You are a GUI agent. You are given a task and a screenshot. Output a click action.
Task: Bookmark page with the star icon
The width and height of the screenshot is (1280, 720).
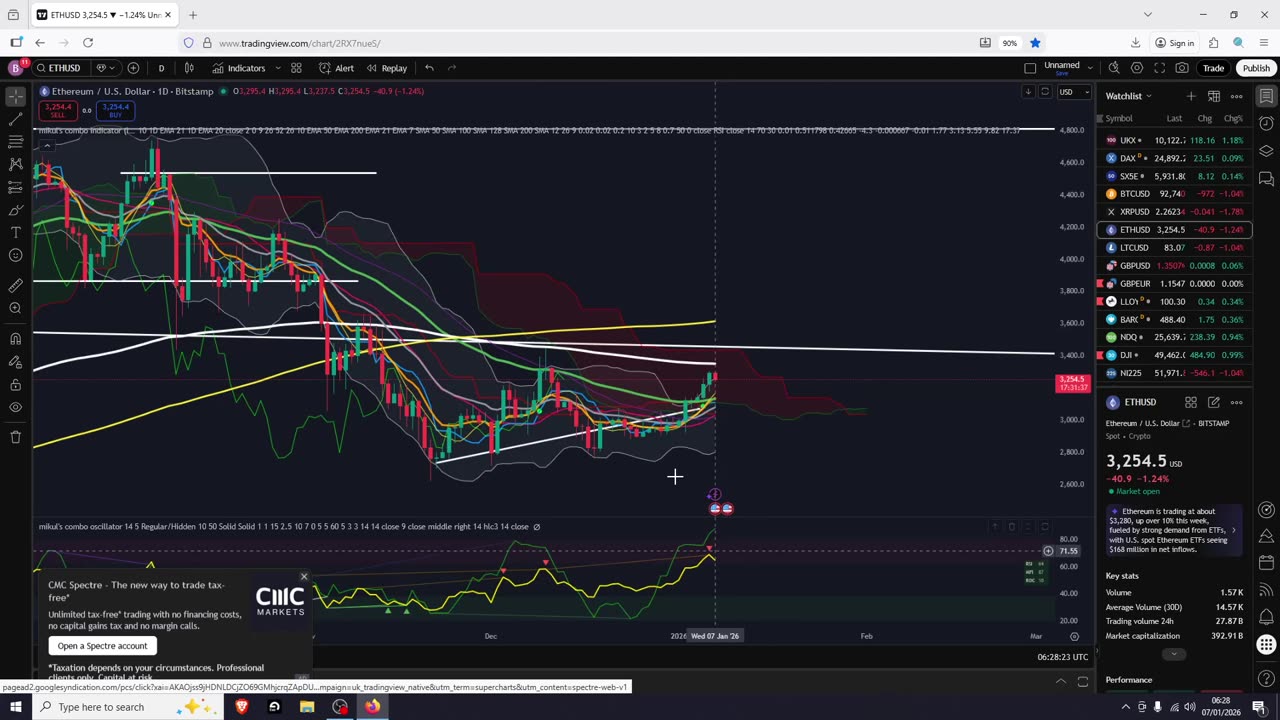(1035, 43)
